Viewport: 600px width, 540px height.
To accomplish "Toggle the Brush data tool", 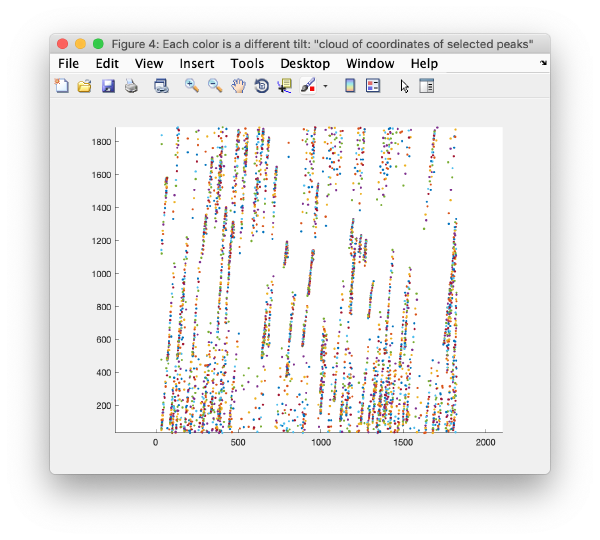I will [308, 86].
